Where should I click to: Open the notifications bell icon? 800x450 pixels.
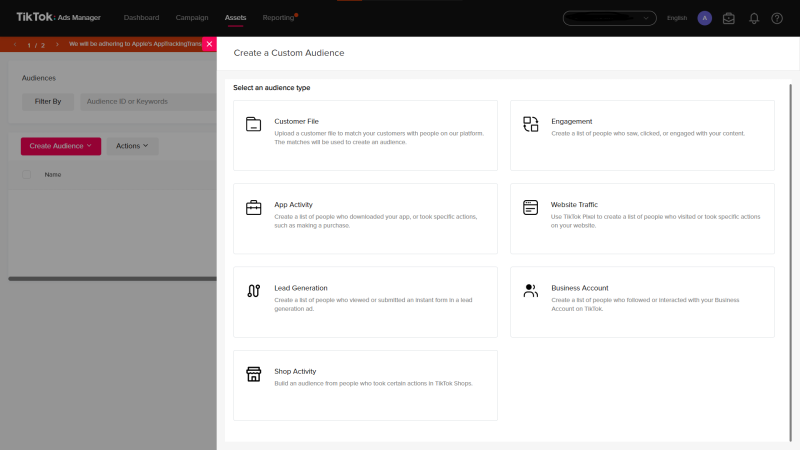point(754,18)
